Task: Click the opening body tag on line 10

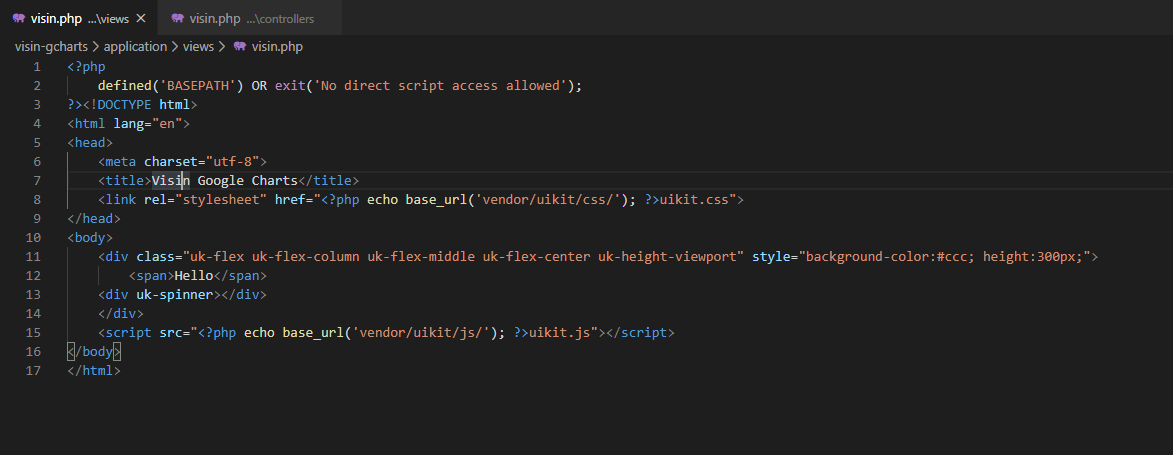Action: (x=90, y=238)
